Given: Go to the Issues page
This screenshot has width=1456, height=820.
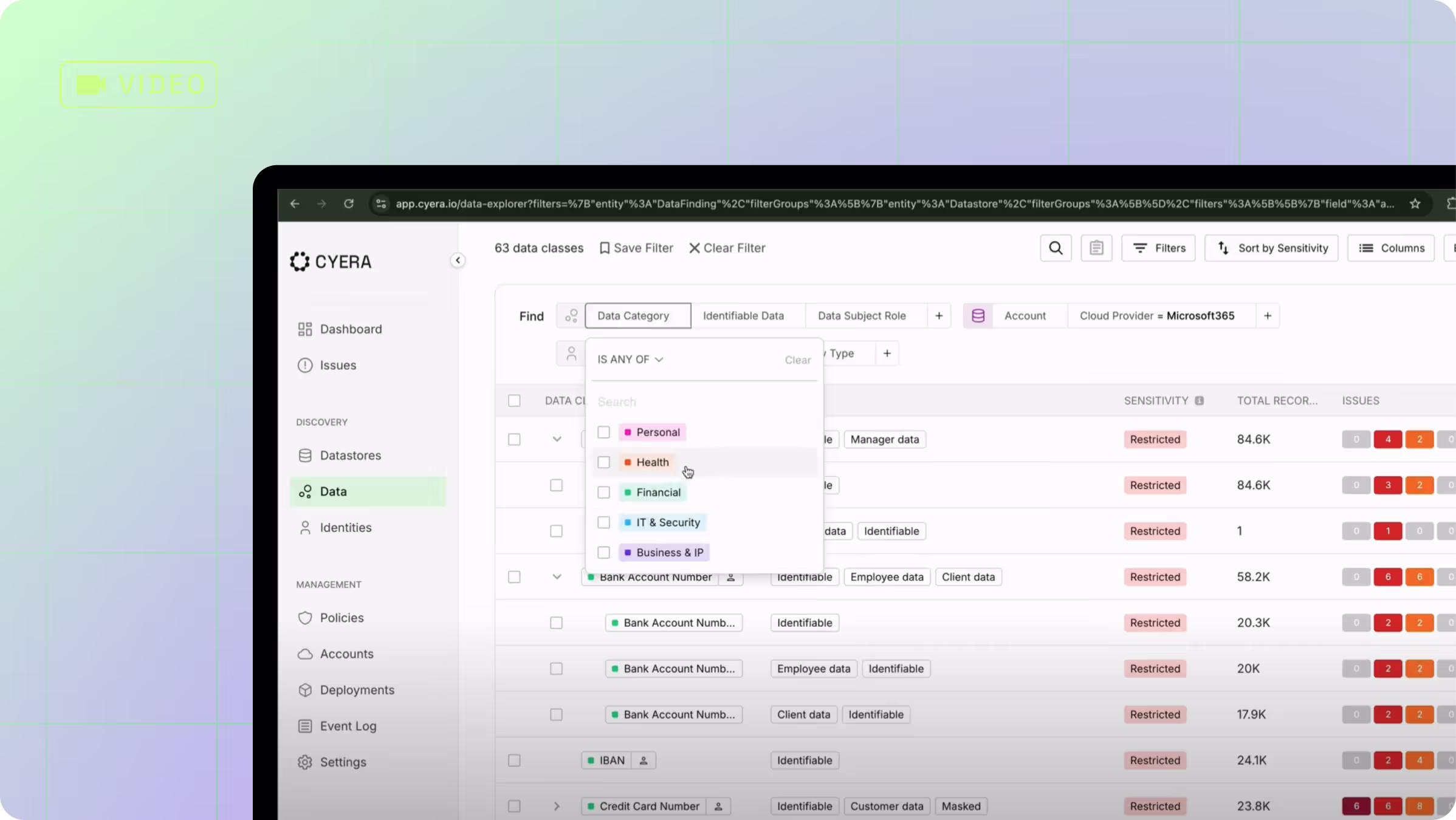Looking at the screenshot, I should click(338, 366).
